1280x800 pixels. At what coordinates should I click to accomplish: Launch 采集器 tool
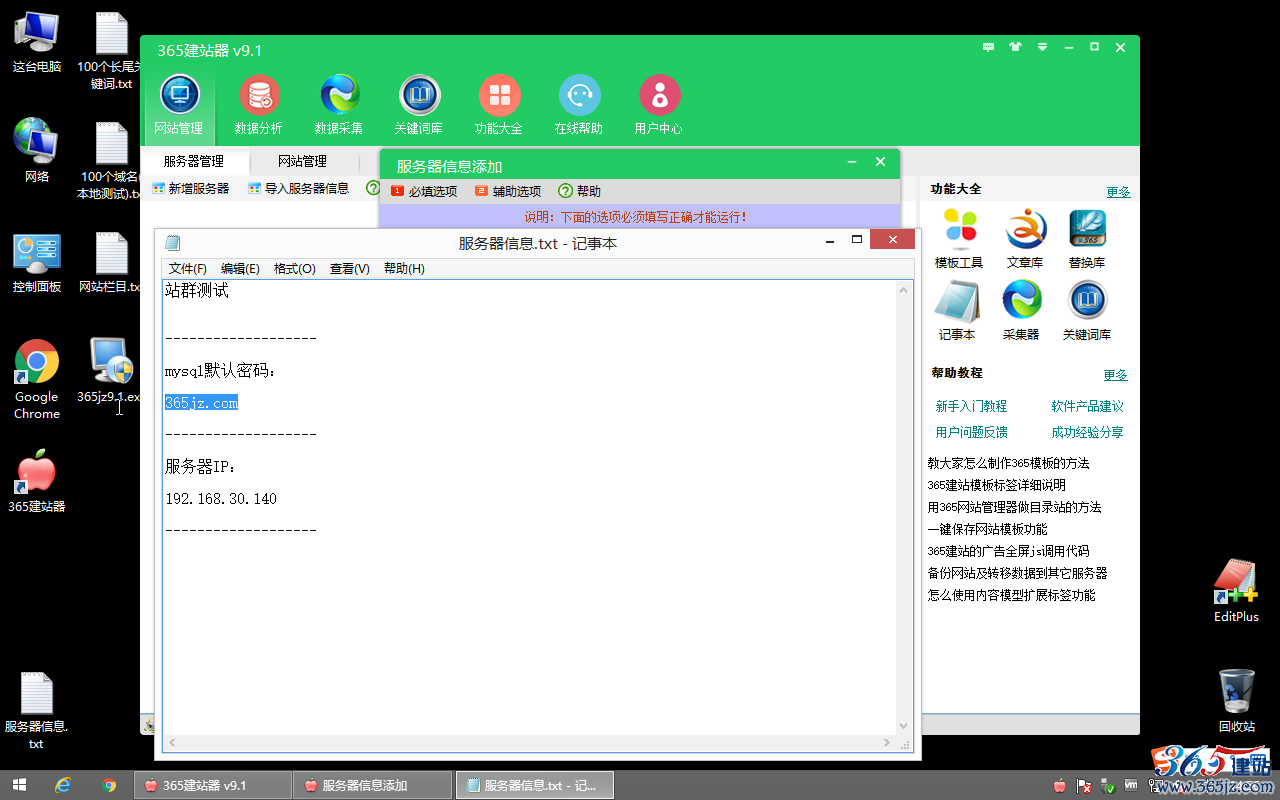(x=1021, y=311)
